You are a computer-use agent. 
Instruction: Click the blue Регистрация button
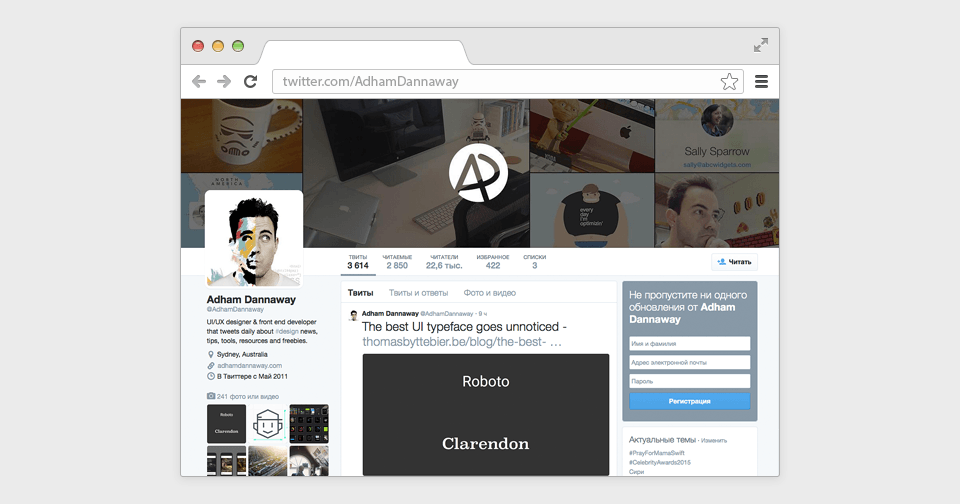[x=689, y=401]
